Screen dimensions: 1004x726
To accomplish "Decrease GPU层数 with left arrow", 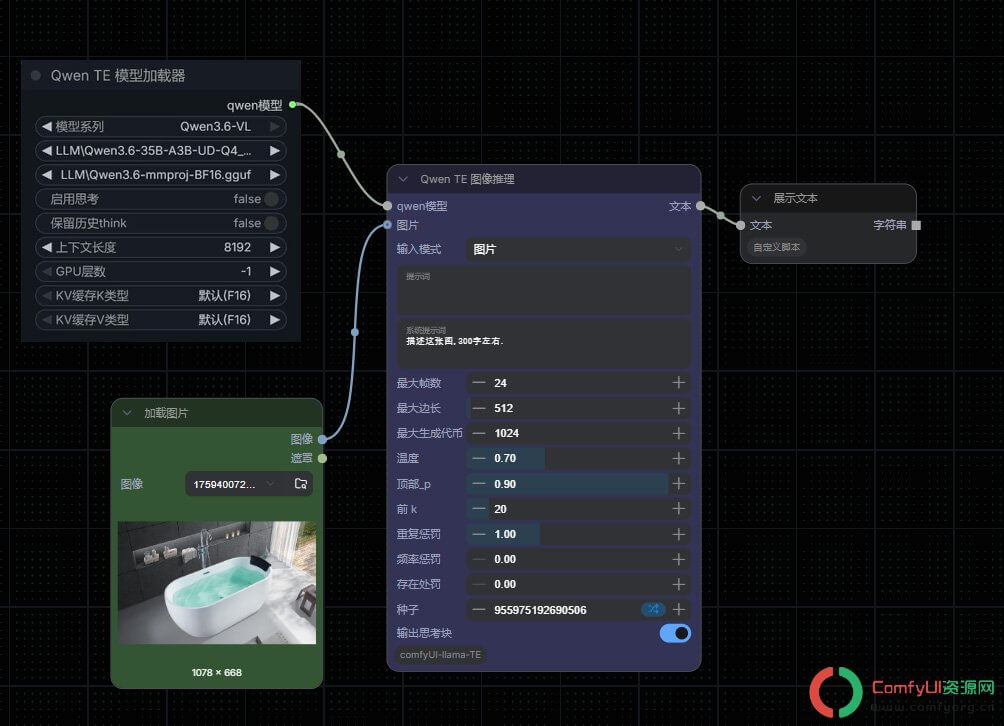I will (x=46, y=271).
